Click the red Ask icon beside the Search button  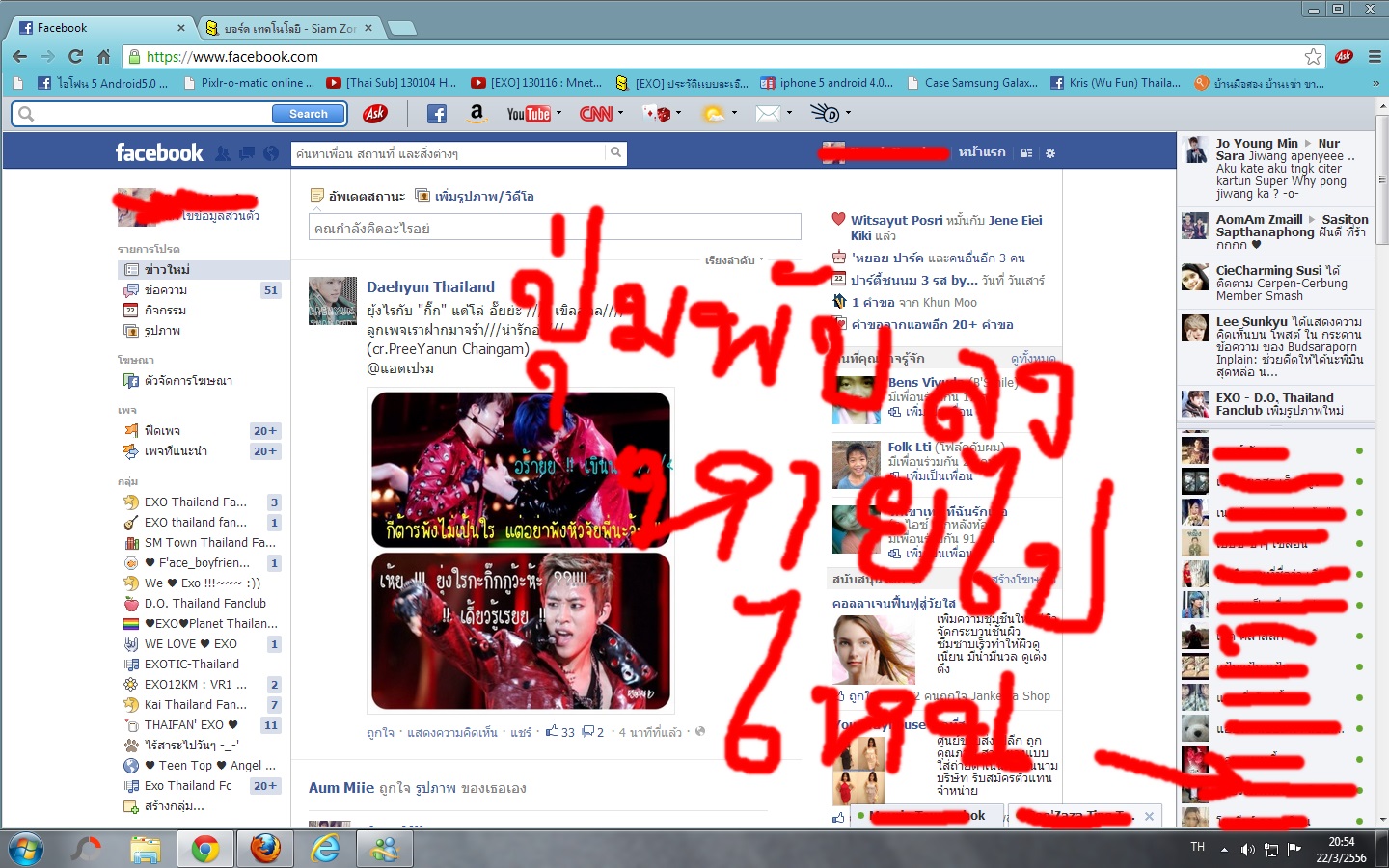(375, 114)
